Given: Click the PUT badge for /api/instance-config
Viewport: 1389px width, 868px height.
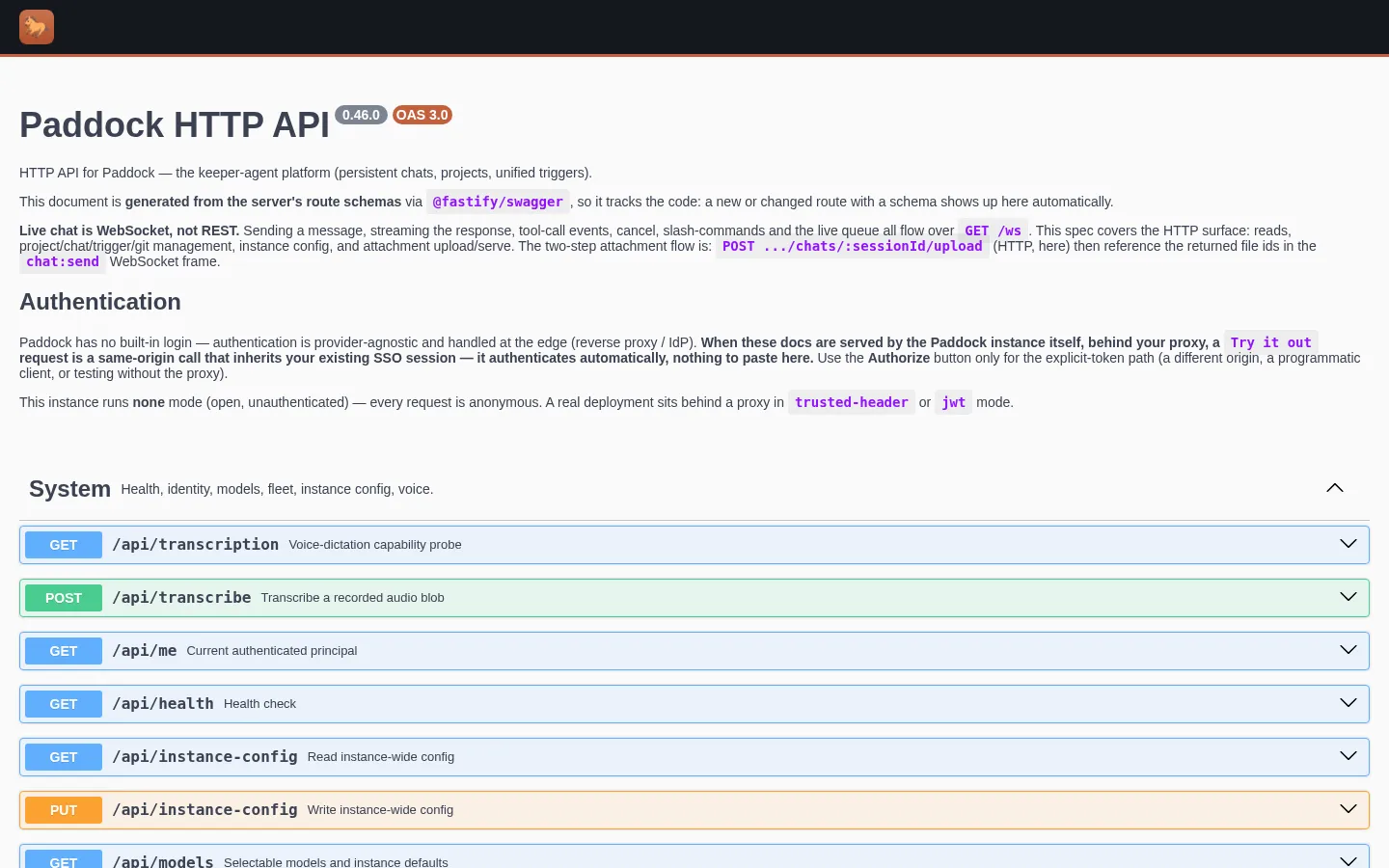Looking at the screenshot, I should click(x=64, y=810).
